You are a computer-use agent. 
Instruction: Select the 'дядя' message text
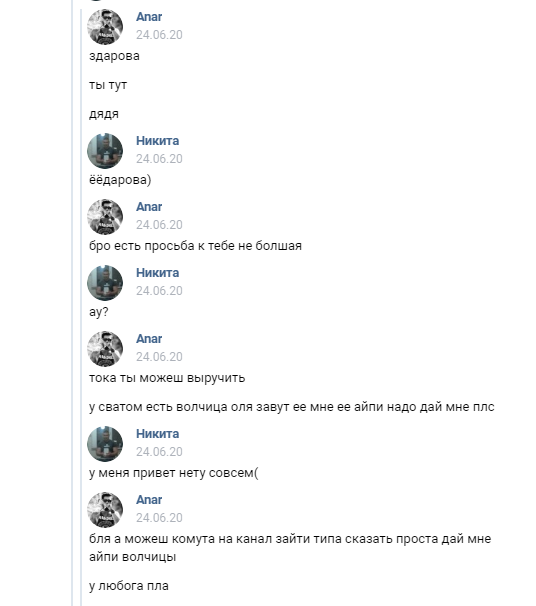(x=104, y=114)
